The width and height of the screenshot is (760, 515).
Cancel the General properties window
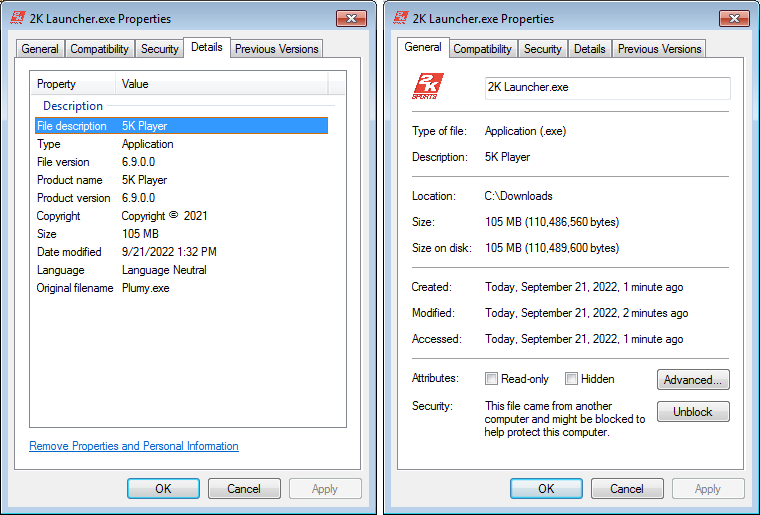click(627, 489)
